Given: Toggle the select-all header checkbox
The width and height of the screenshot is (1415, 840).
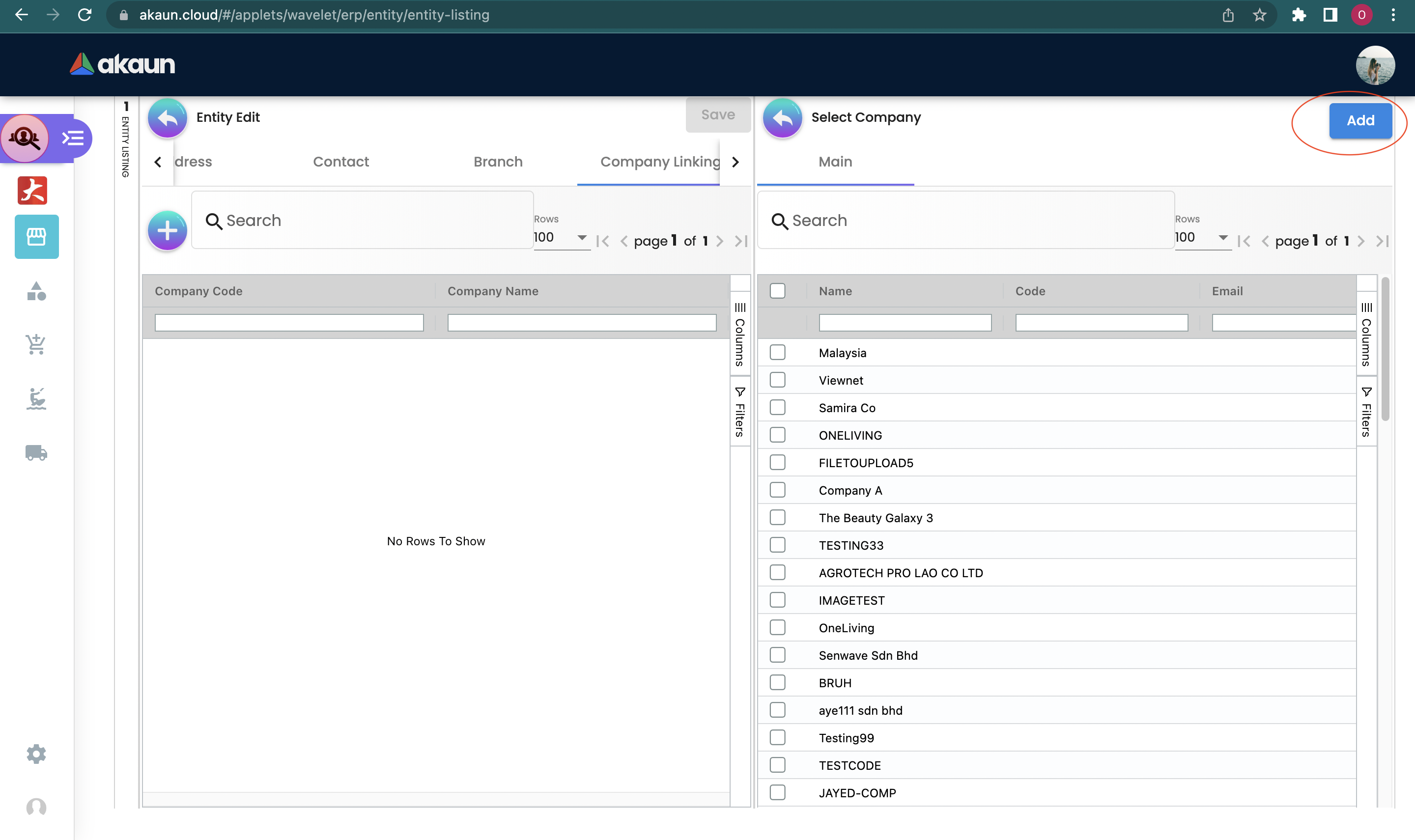Looking at the screenshot, I should [x=778, y=290].
